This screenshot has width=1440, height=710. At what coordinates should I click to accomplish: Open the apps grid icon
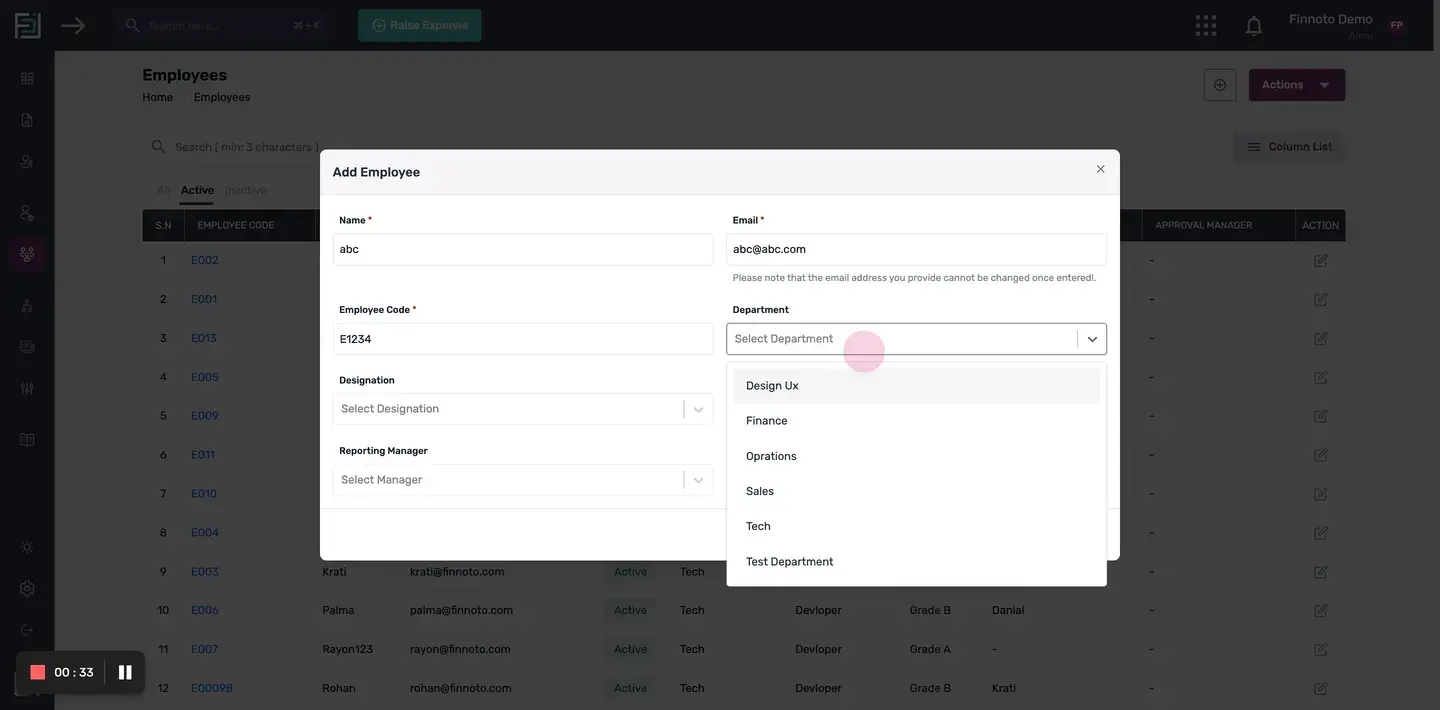click(1206, 25)
